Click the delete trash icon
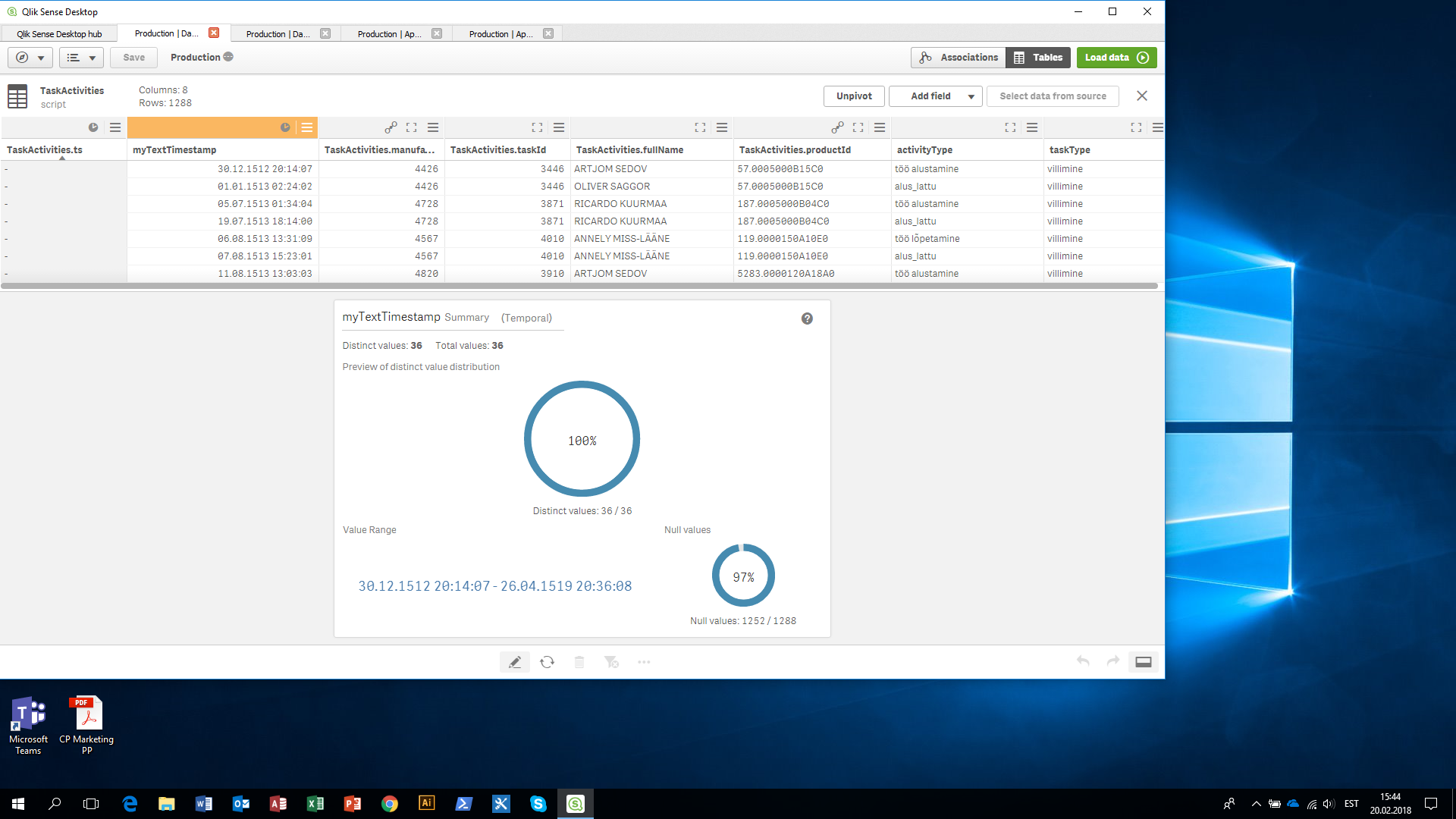 click(x=579, y=662)
